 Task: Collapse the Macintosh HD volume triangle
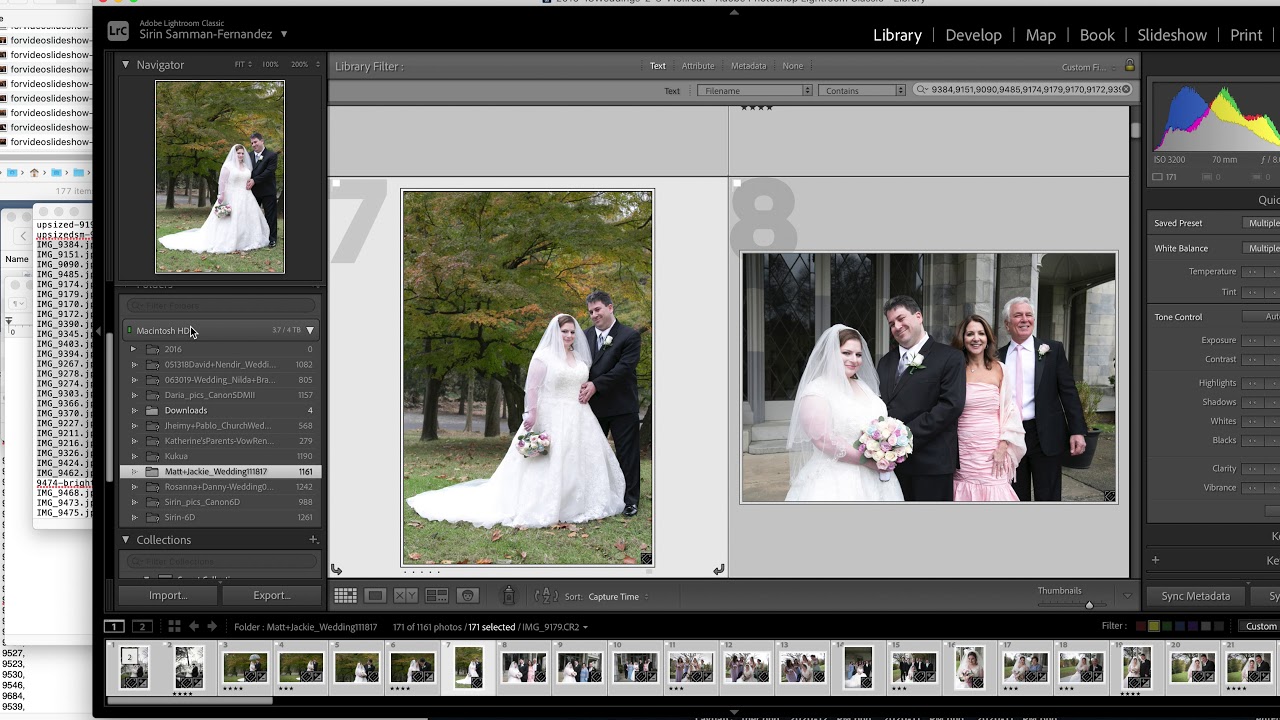point(310,330)
